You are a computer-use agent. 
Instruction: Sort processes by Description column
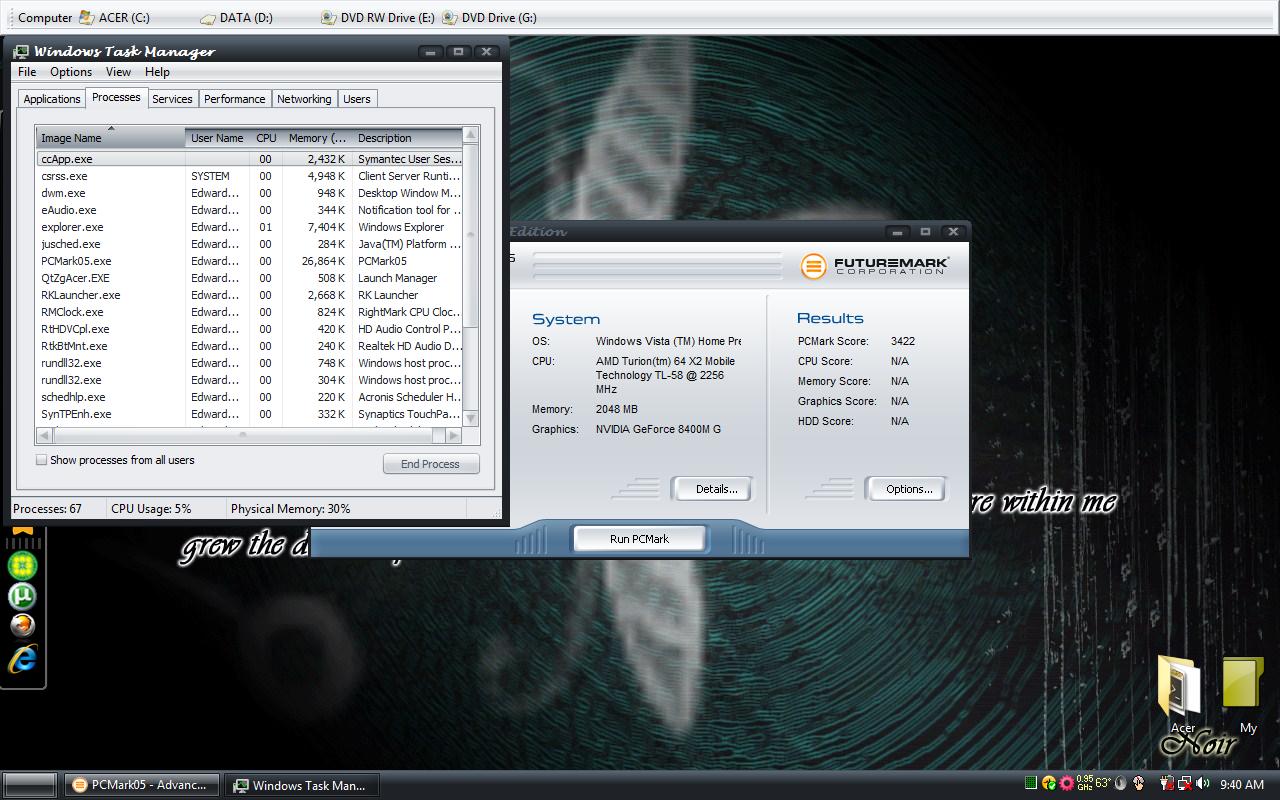pyautogui.click(x=408, y=138)
